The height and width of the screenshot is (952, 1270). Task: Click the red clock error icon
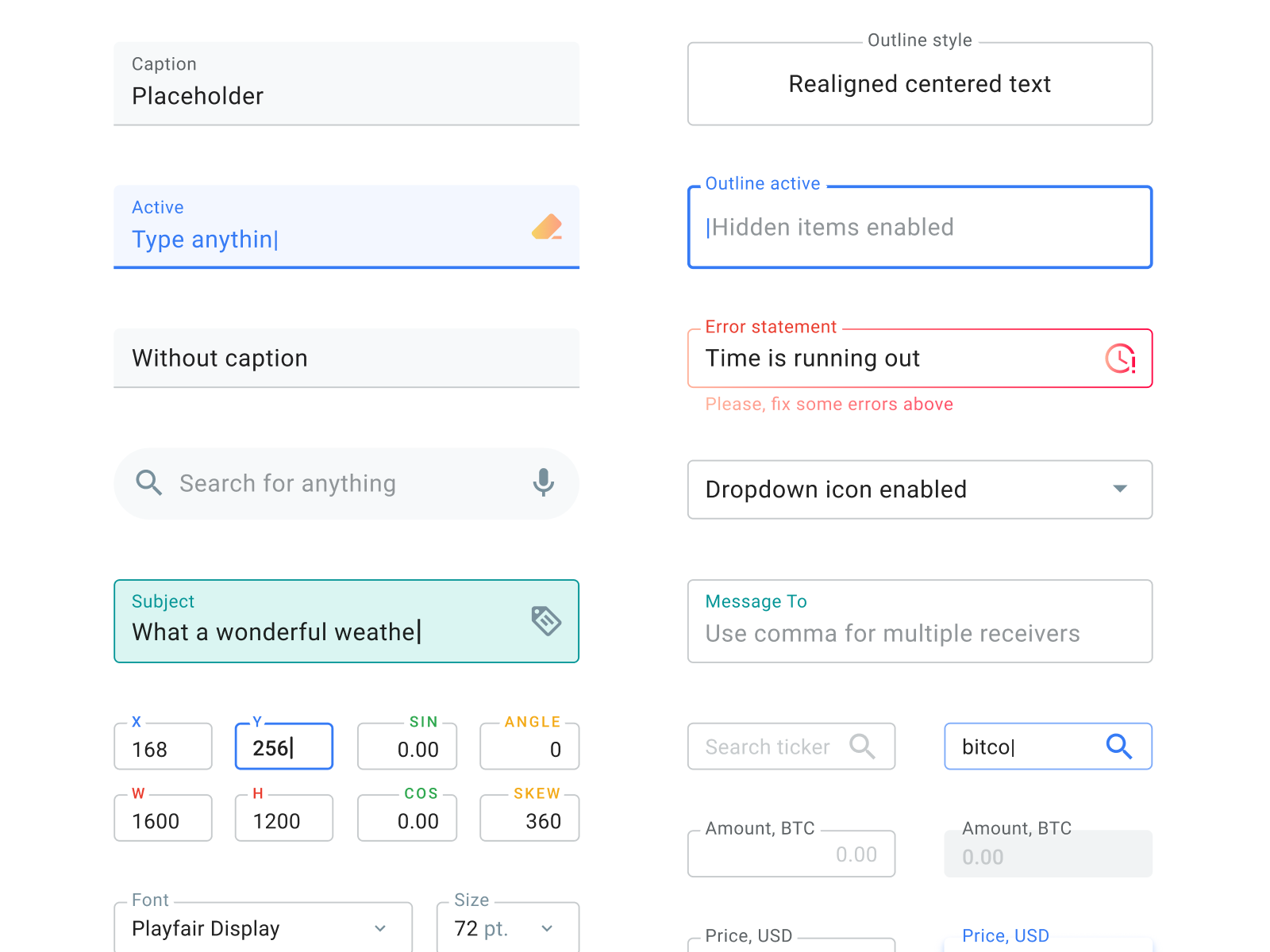tap(1118, 358)
